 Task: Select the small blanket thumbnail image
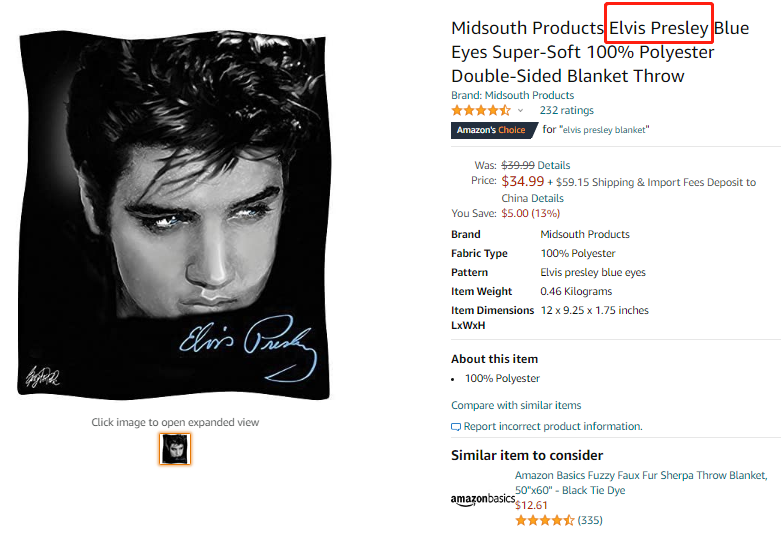(175, 449)
